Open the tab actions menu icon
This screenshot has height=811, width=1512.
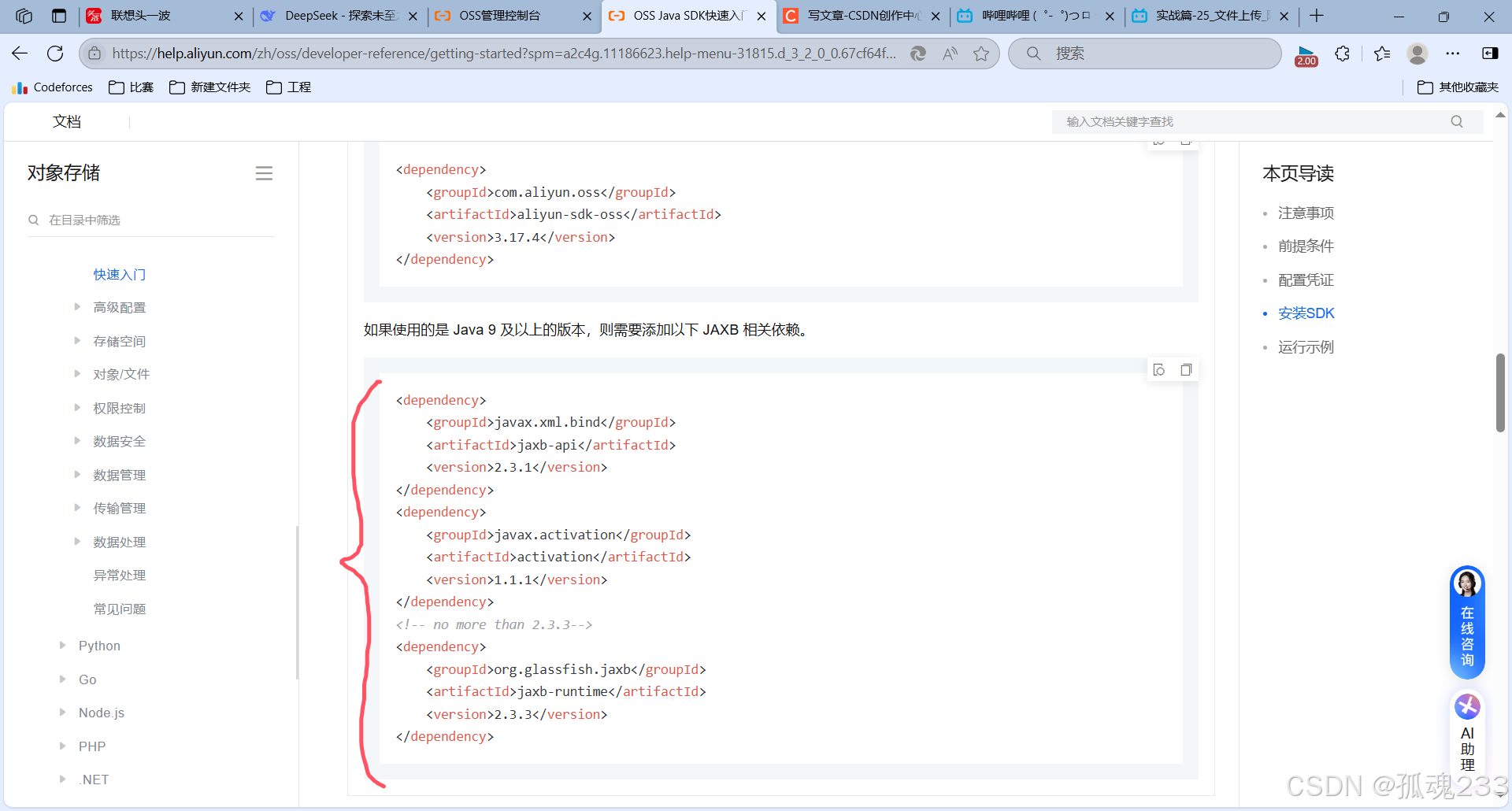(x=59, y=16)
